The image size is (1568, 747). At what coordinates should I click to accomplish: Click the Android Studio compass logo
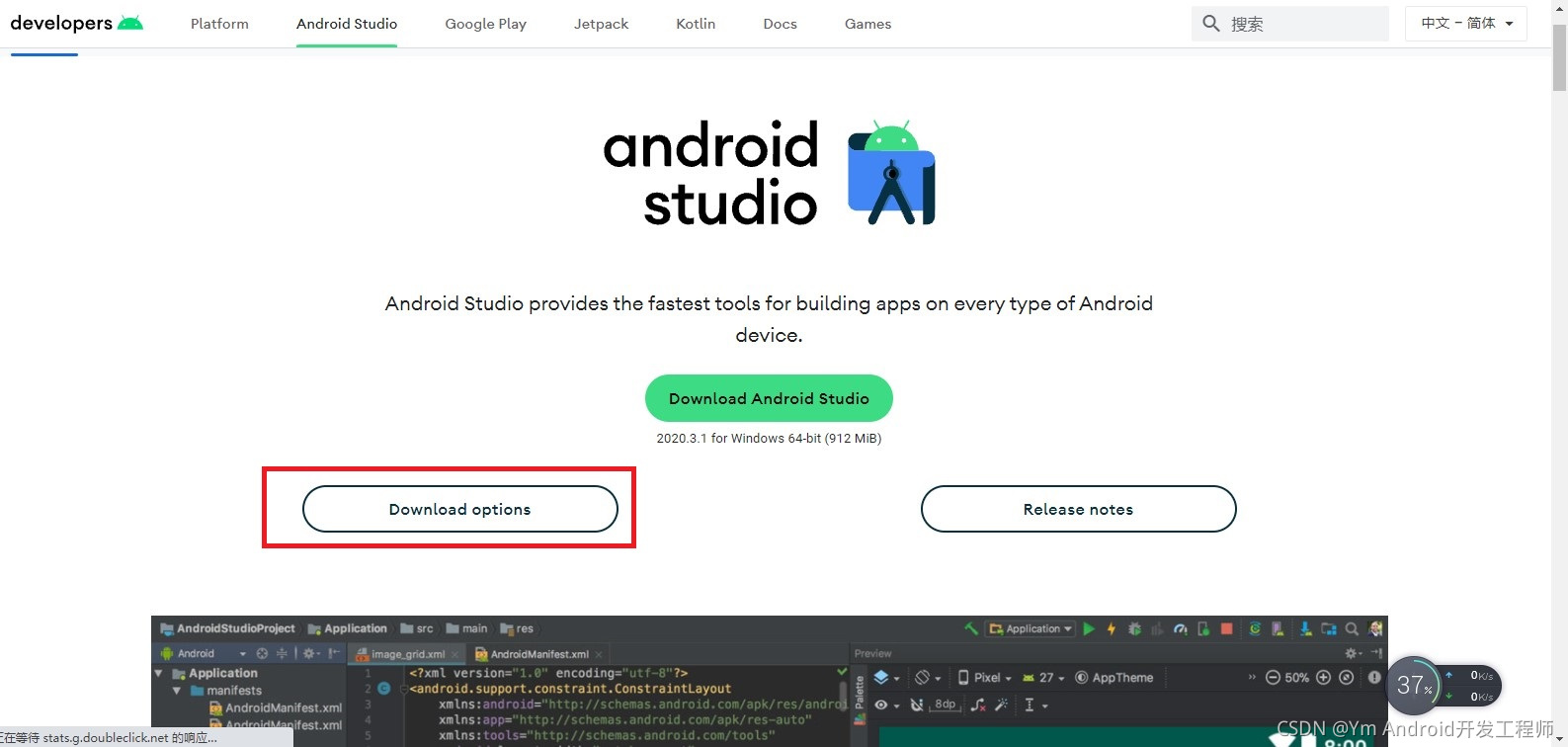click(891, 173)
